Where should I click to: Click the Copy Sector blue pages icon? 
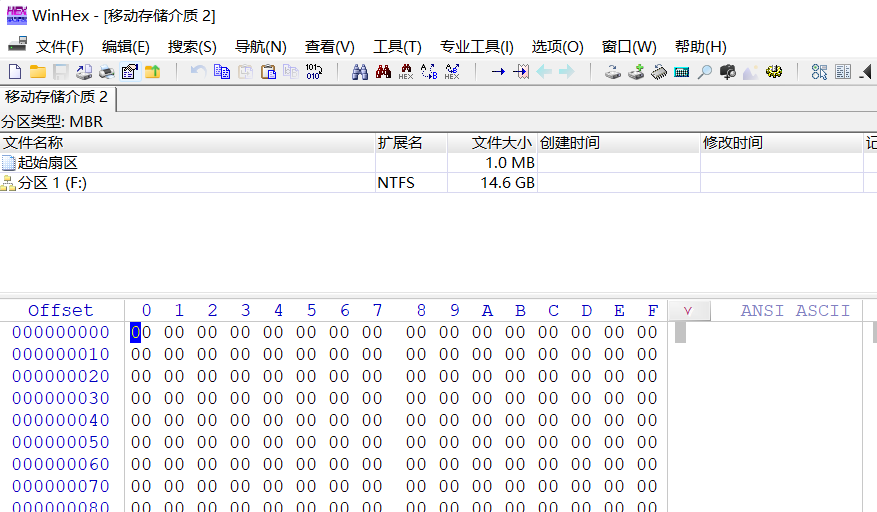tap(222, 72)
